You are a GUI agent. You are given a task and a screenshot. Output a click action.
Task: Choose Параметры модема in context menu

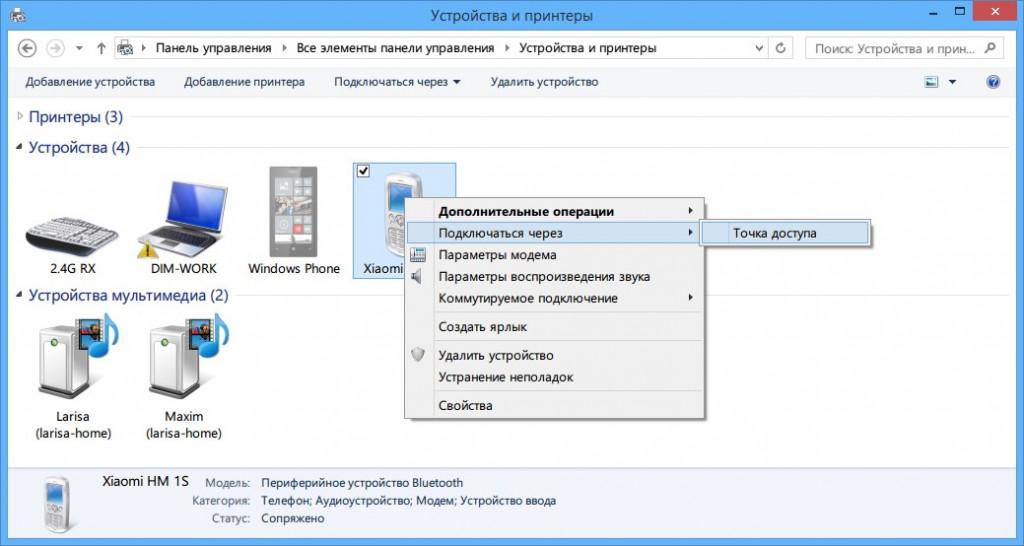click(x=554, y=255)
